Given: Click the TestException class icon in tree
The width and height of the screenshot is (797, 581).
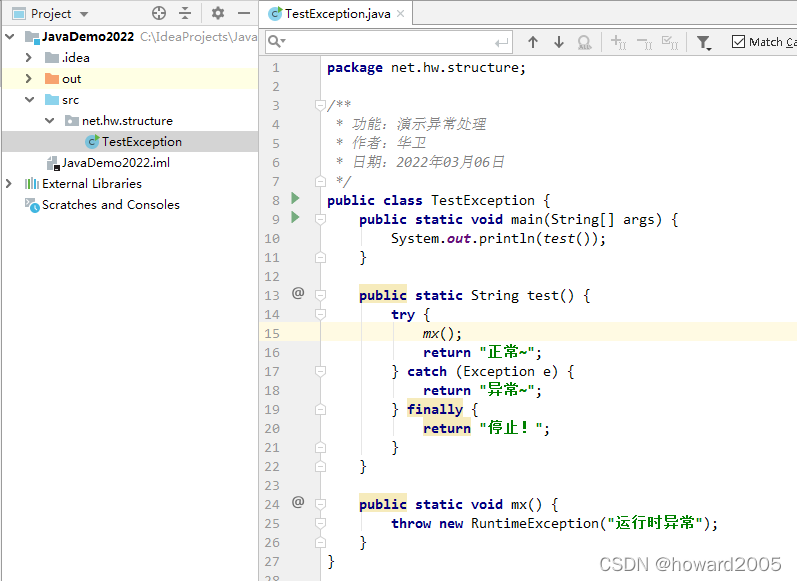Looking at the screenshot, I should click(x=92, y=142).
